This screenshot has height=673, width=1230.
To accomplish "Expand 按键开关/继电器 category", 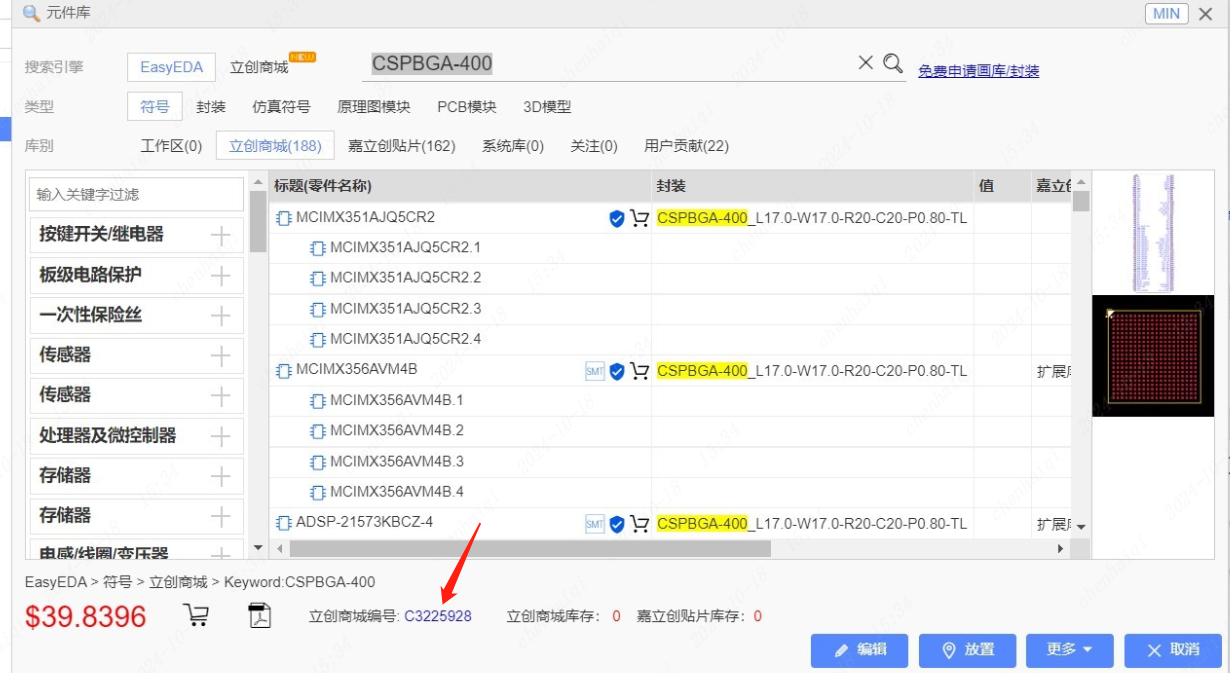I will pos(220,236).
